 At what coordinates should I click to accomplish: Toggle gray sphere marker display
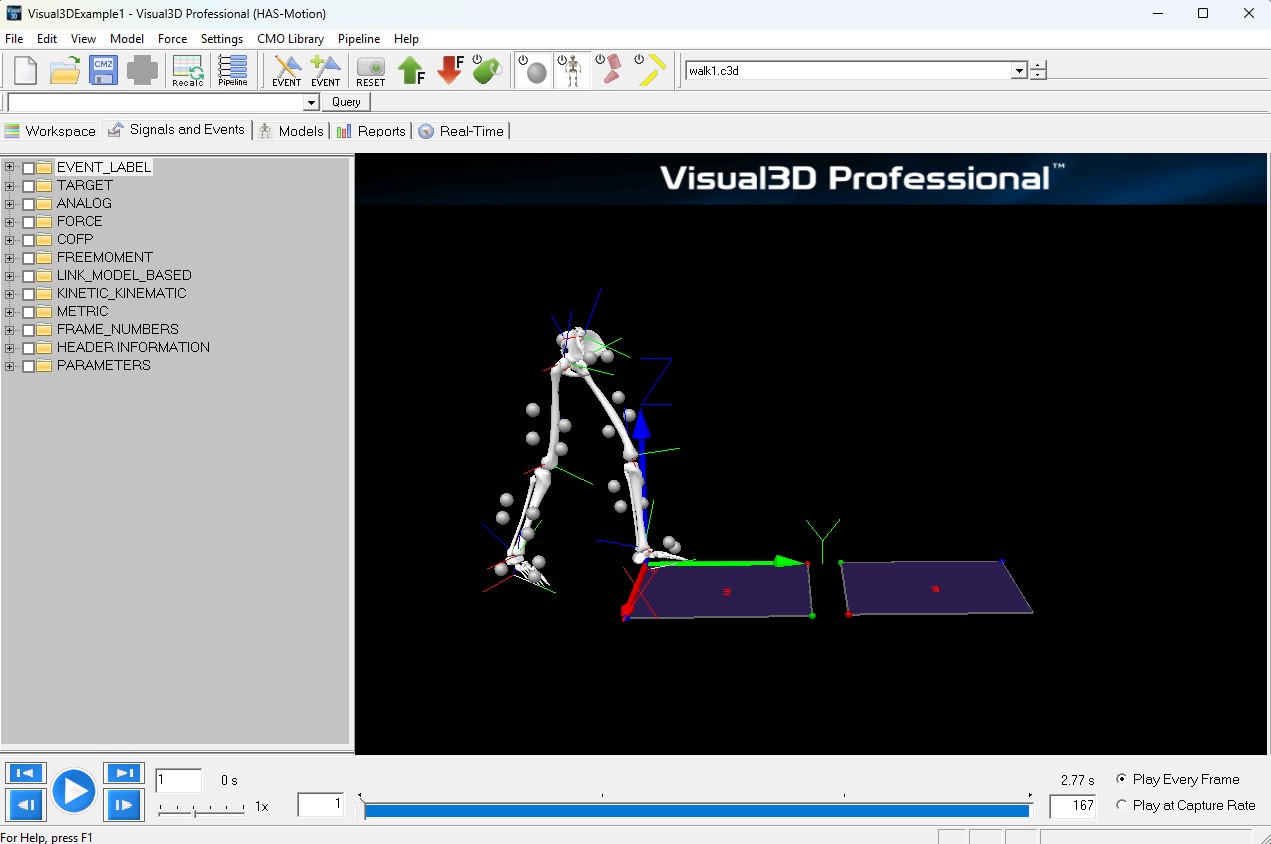(x=534, y=70)
